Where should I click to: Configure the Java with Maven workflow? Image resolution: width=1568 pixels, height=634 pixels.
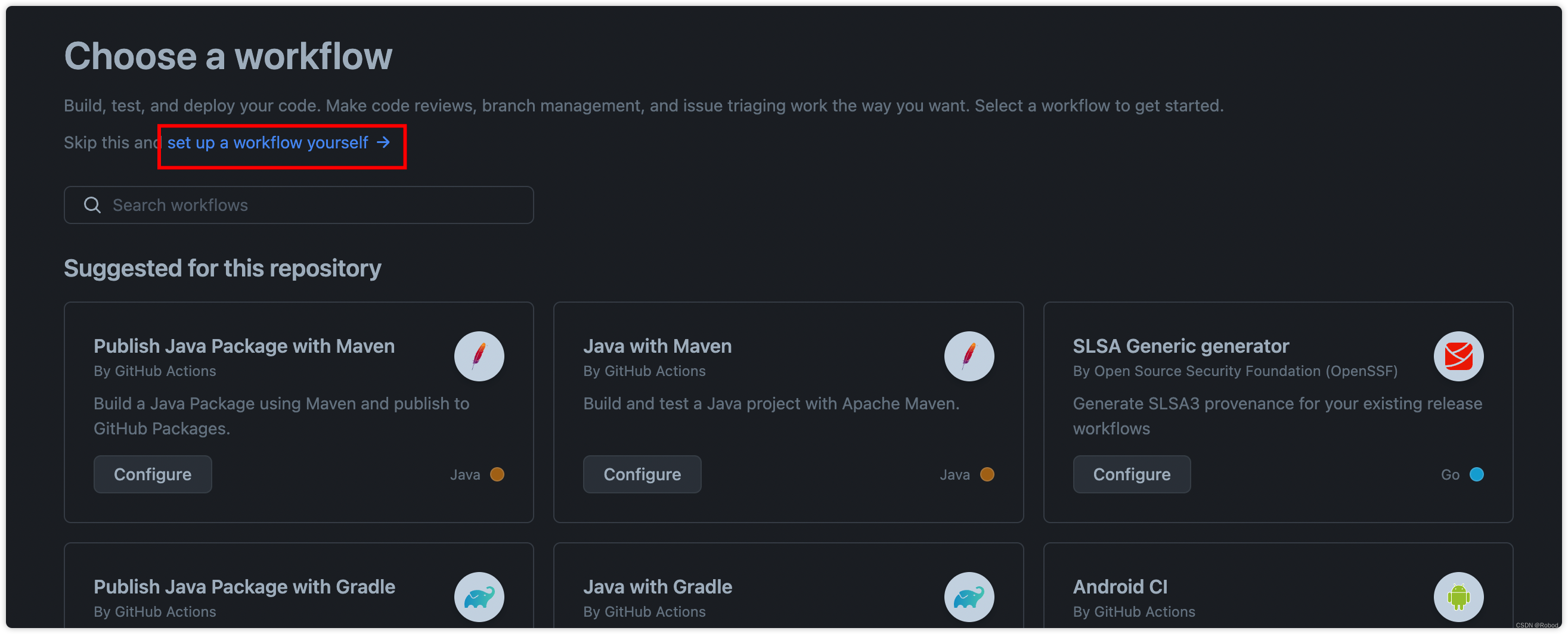pos(642,474)
